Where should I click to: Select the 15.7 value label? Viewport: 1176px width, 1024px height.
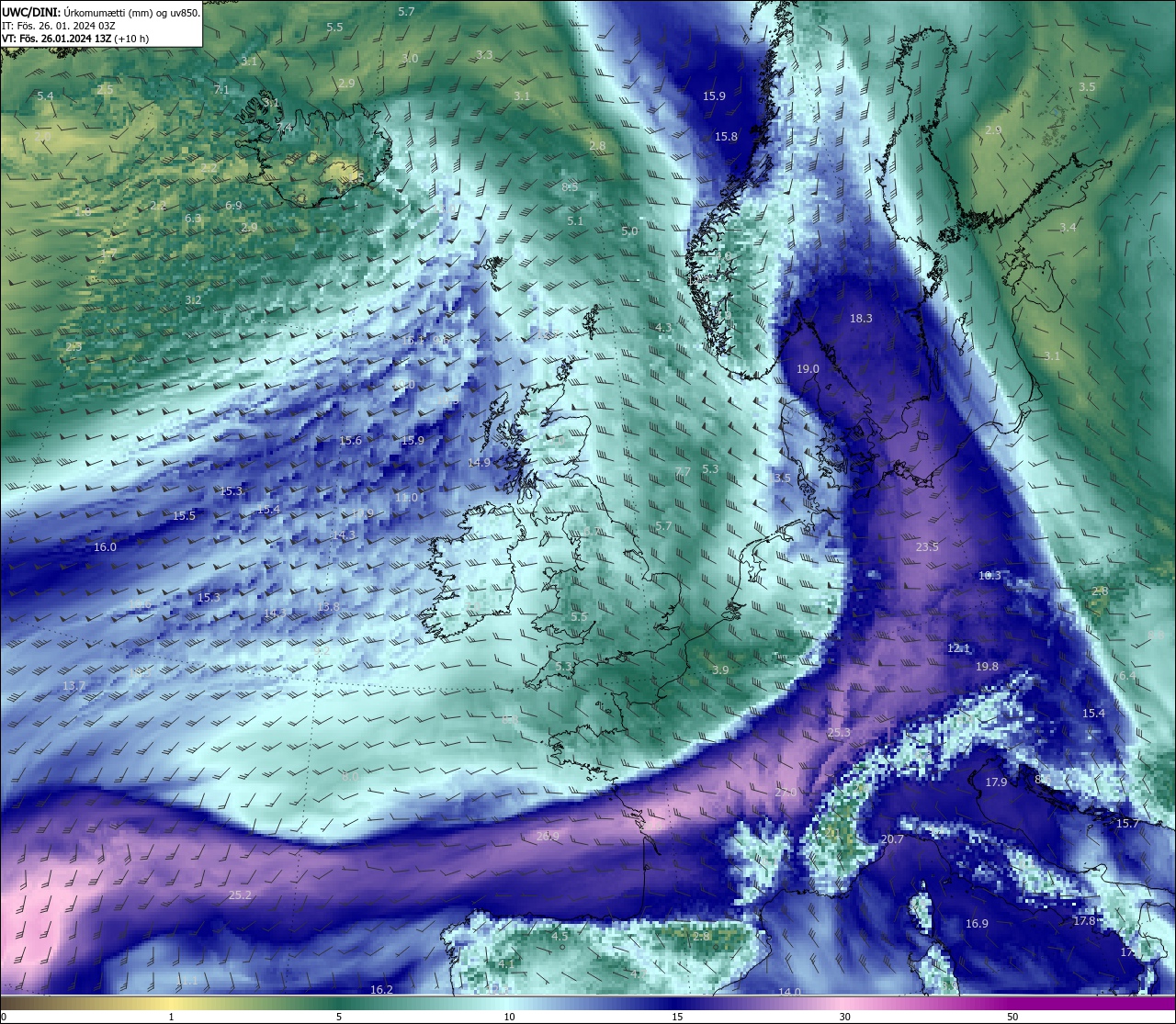click(1127, 824)
